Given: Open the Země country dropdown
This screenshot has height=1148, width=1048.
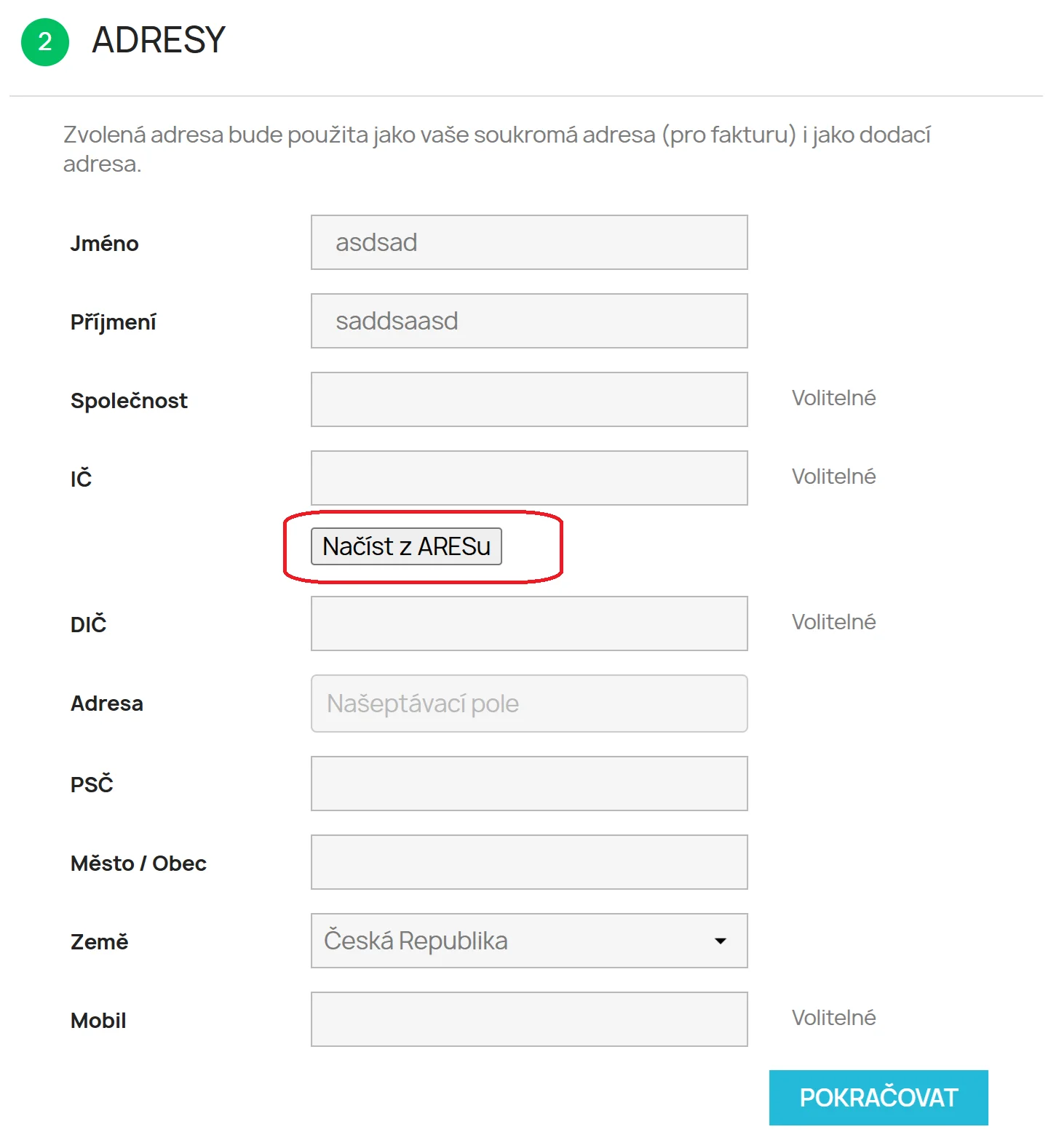Looking at the screenshot, I should 529,941.
